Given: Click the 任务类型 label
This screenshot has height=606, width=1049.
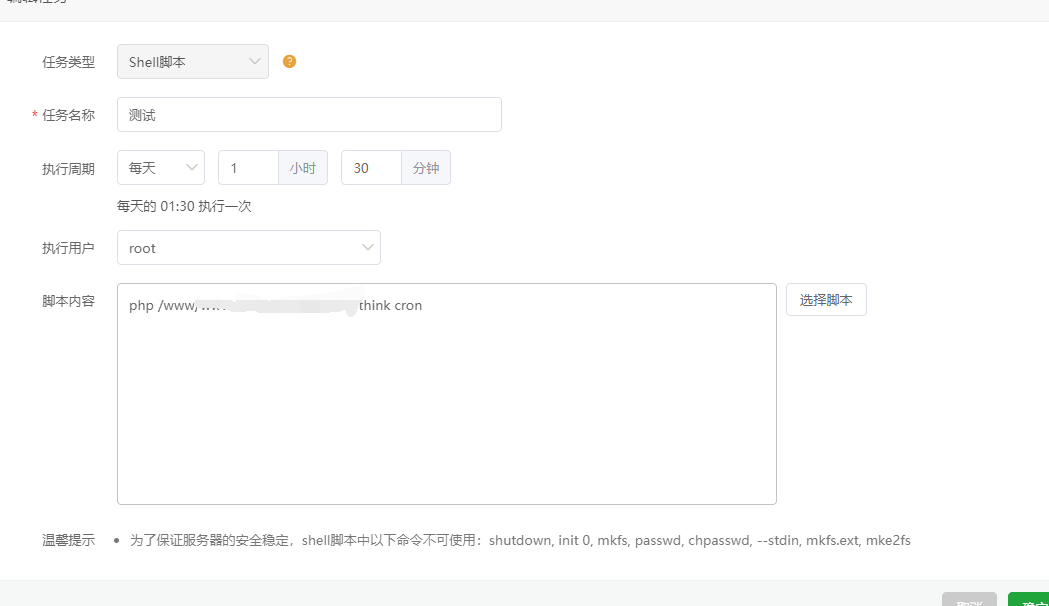Looking at the screenshot, I should pyautogui.click(x=68, y=62).
